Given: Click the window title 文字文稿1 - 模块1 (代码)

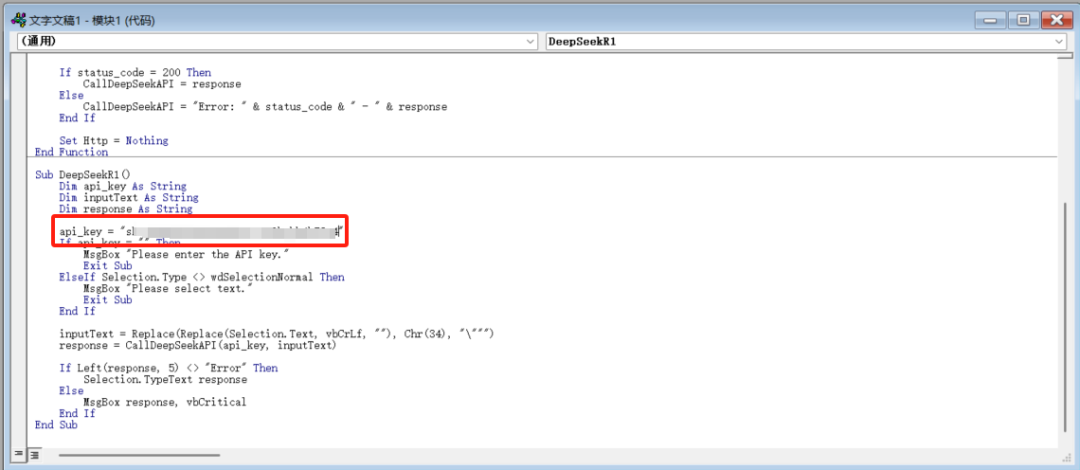Looking at the screenshot, I should 92,21.
